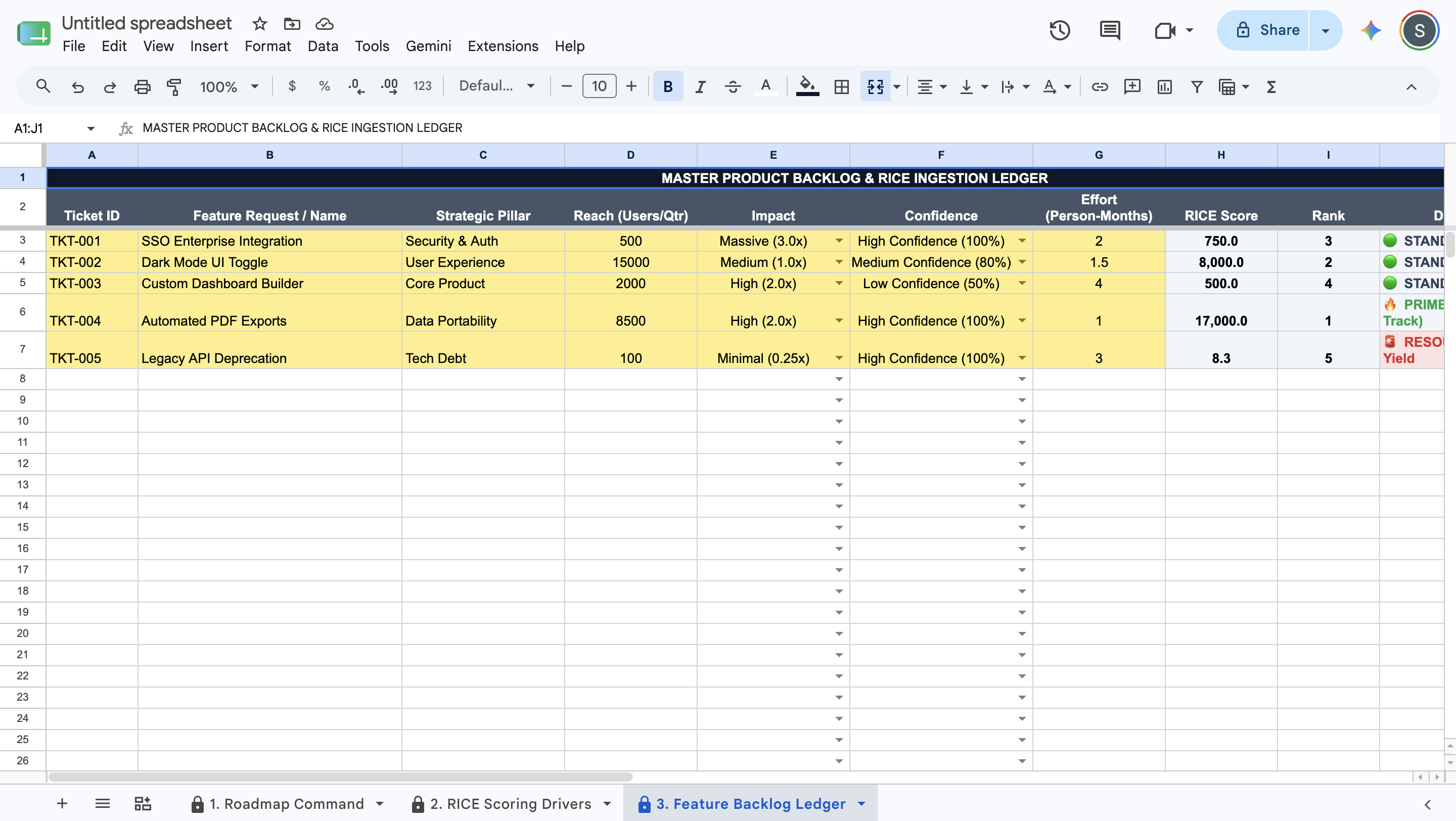The height and width of the screenshot is (821, 1456).
Task: Open Impact dropdown for TKT-001 row
Action: 839,241
